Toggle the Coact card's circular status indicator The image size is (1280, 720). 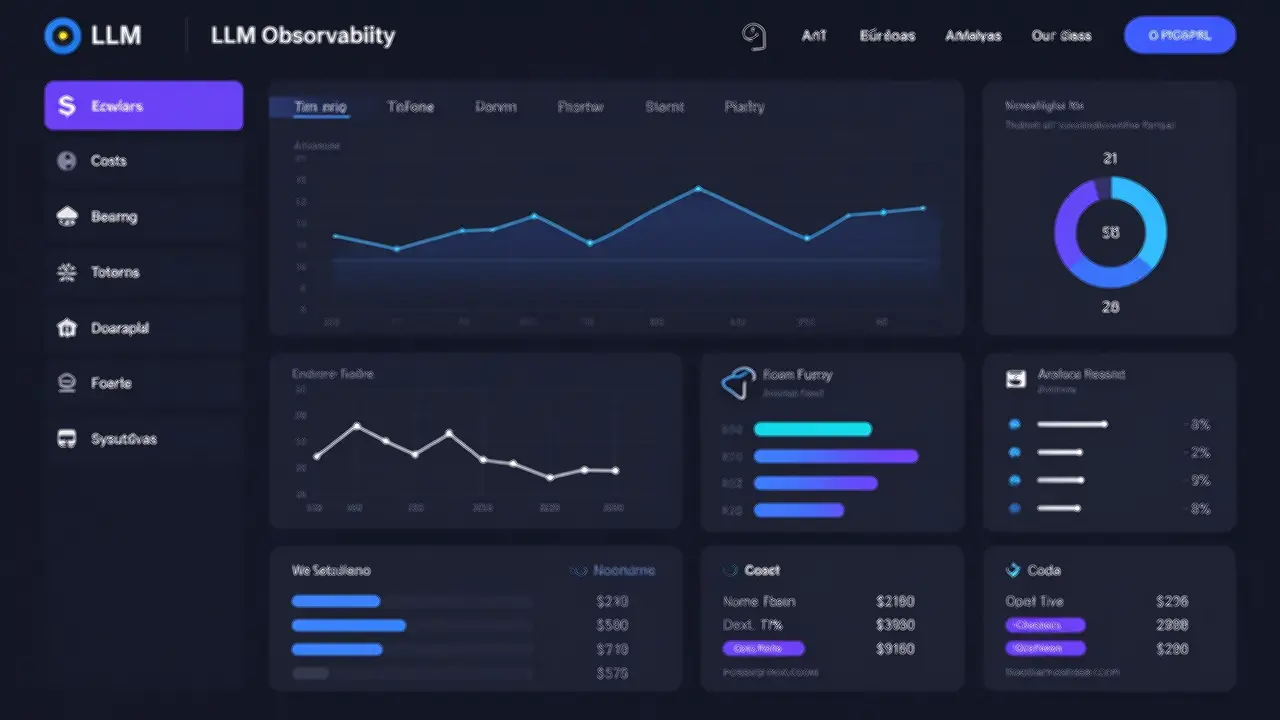coord(731,570)
